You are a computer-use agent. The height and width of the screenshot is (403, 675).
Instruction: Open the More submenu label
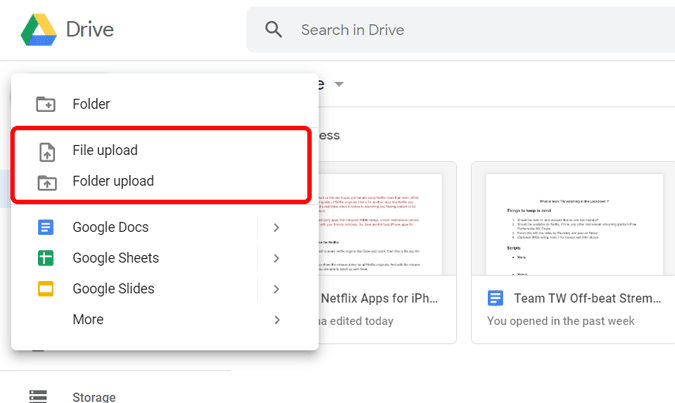88,319
